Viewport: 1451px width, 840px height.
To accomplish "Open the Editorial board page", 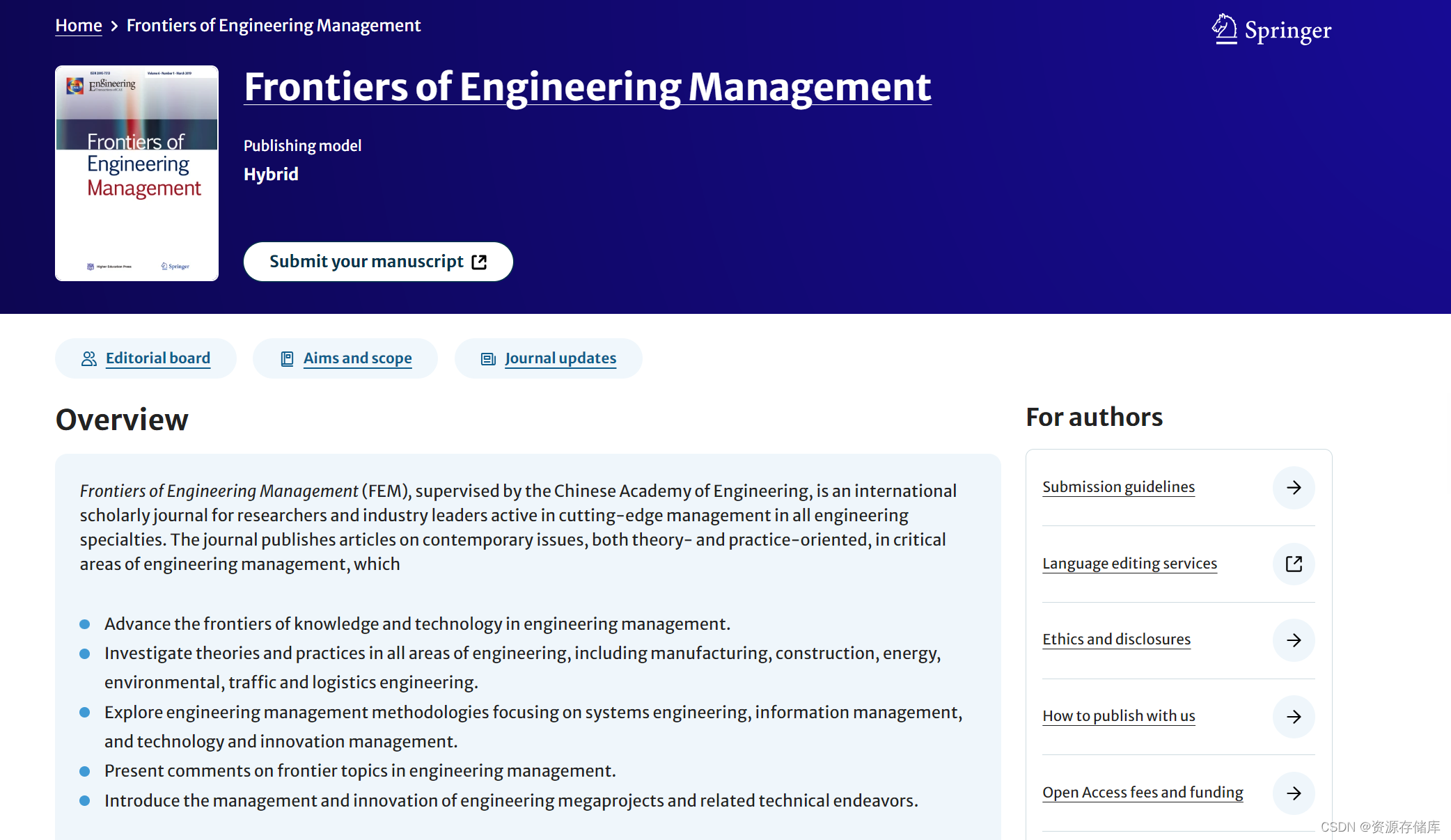I will [157, 358].
